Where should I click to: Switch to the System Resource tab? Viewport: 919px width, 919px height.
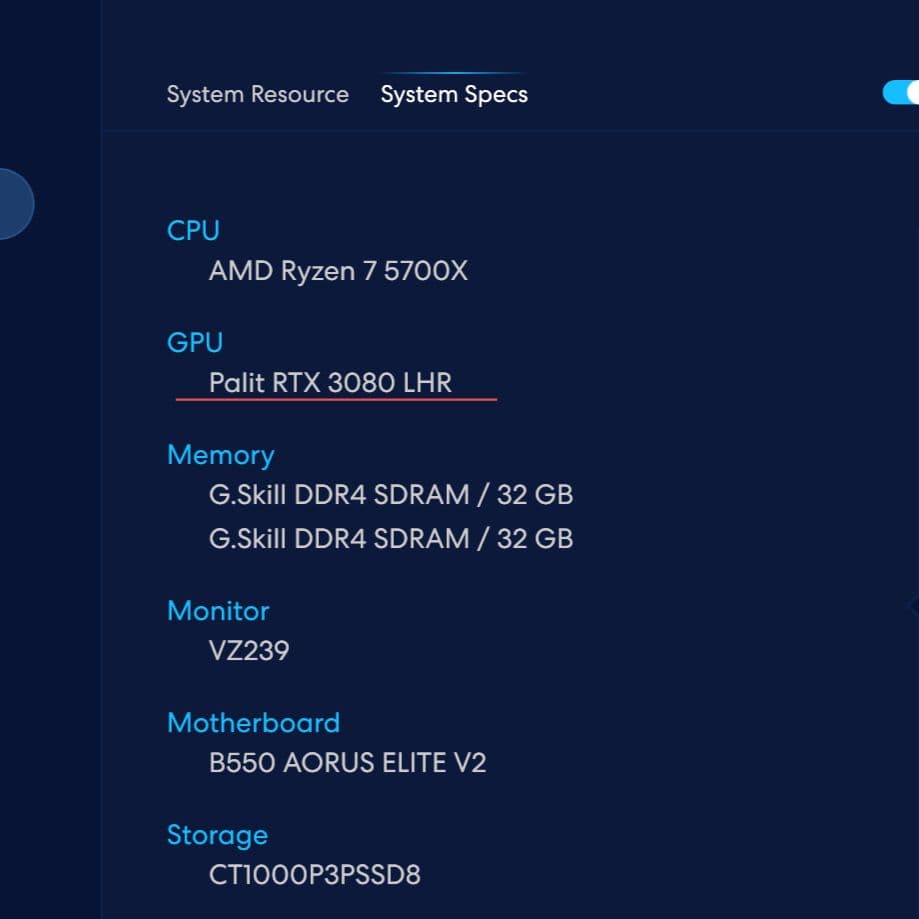point(257,94)
